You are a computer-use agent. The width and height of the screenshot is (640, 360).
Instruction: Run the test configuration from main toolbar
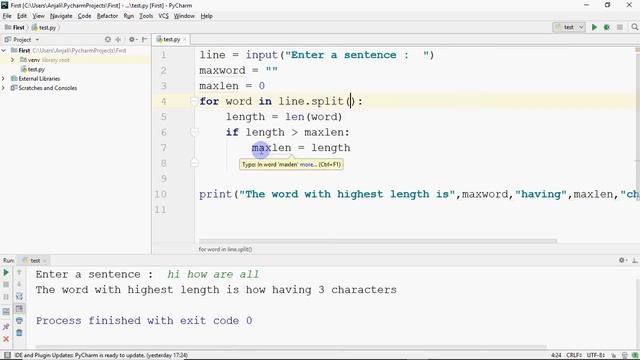(x=594, y=27)
